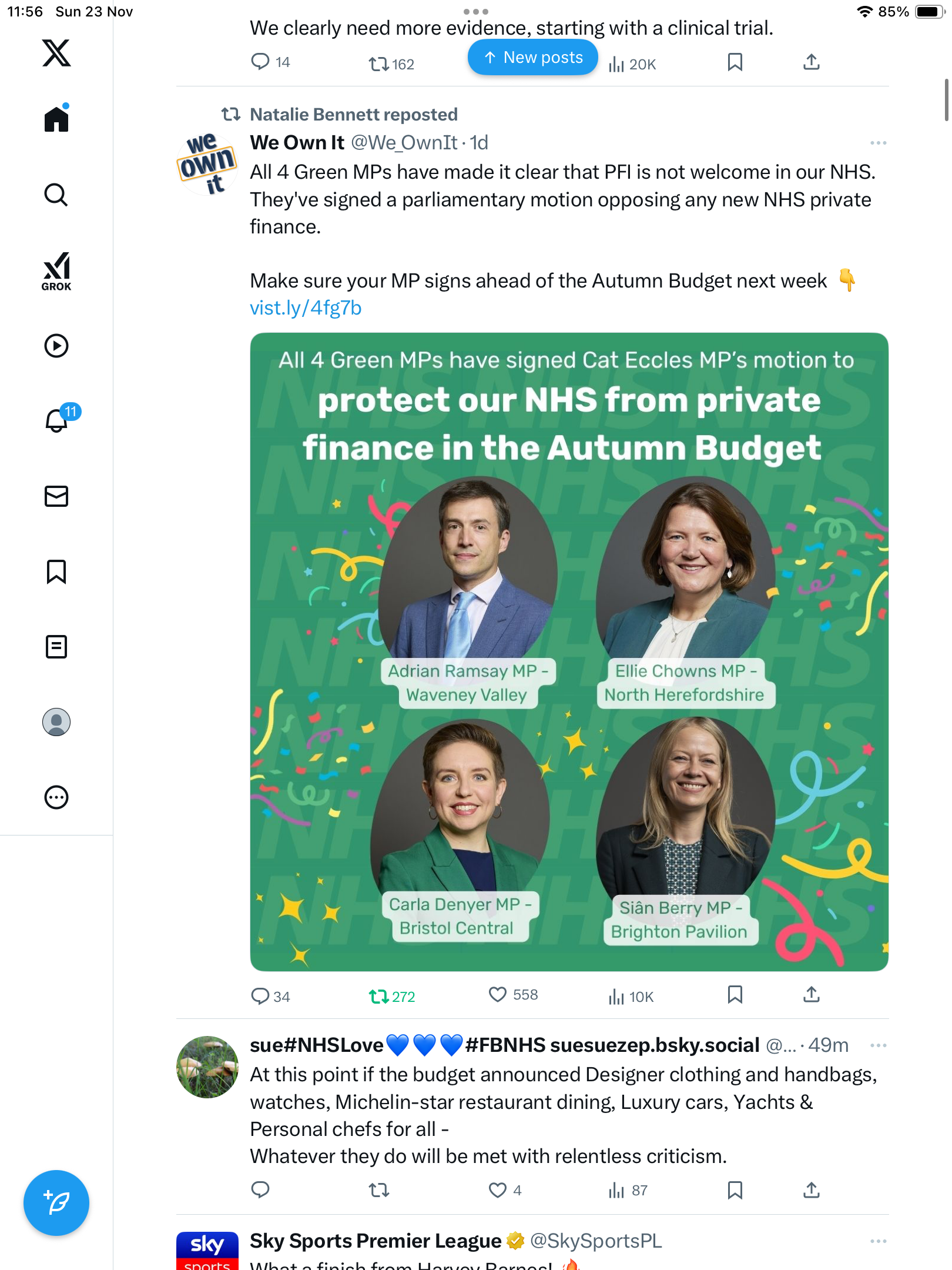The image size is (952, 1270).
Task: Open the Lists icon in sidebar
Action: [56, 647]
